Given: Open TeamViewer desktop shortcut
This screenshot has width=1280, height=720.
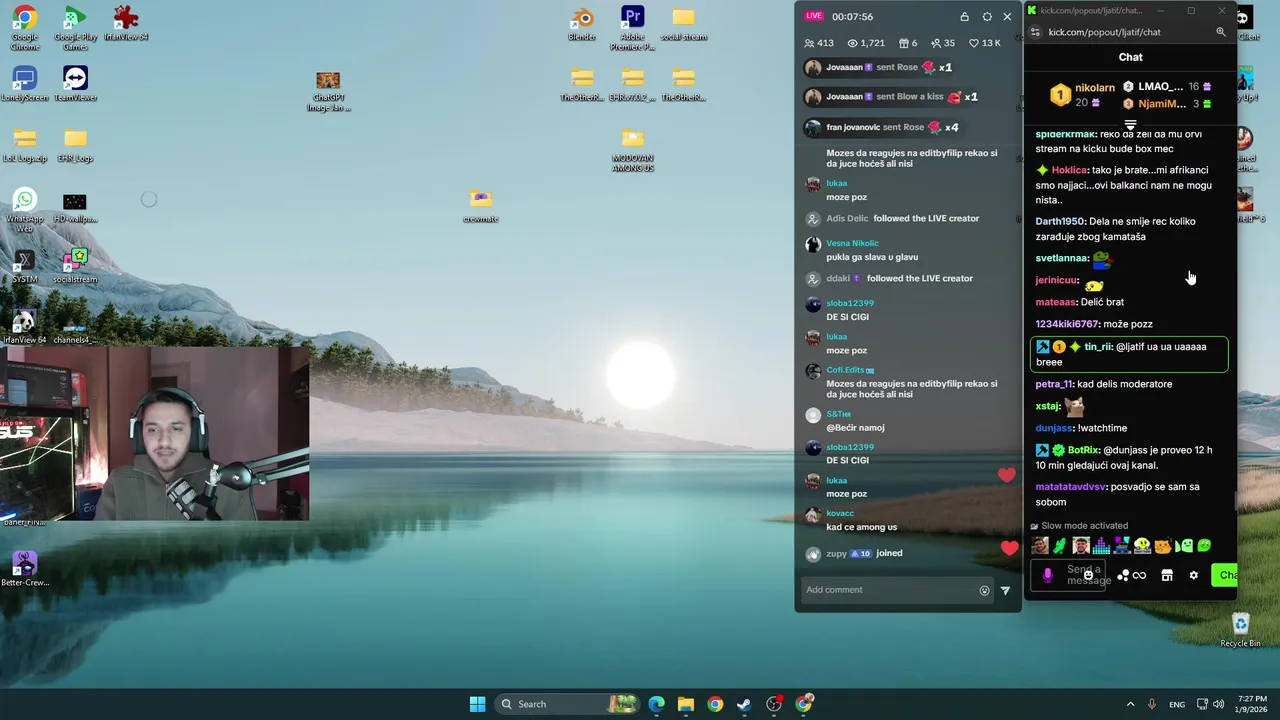Looking at the screenshot, I should point(75,83).
